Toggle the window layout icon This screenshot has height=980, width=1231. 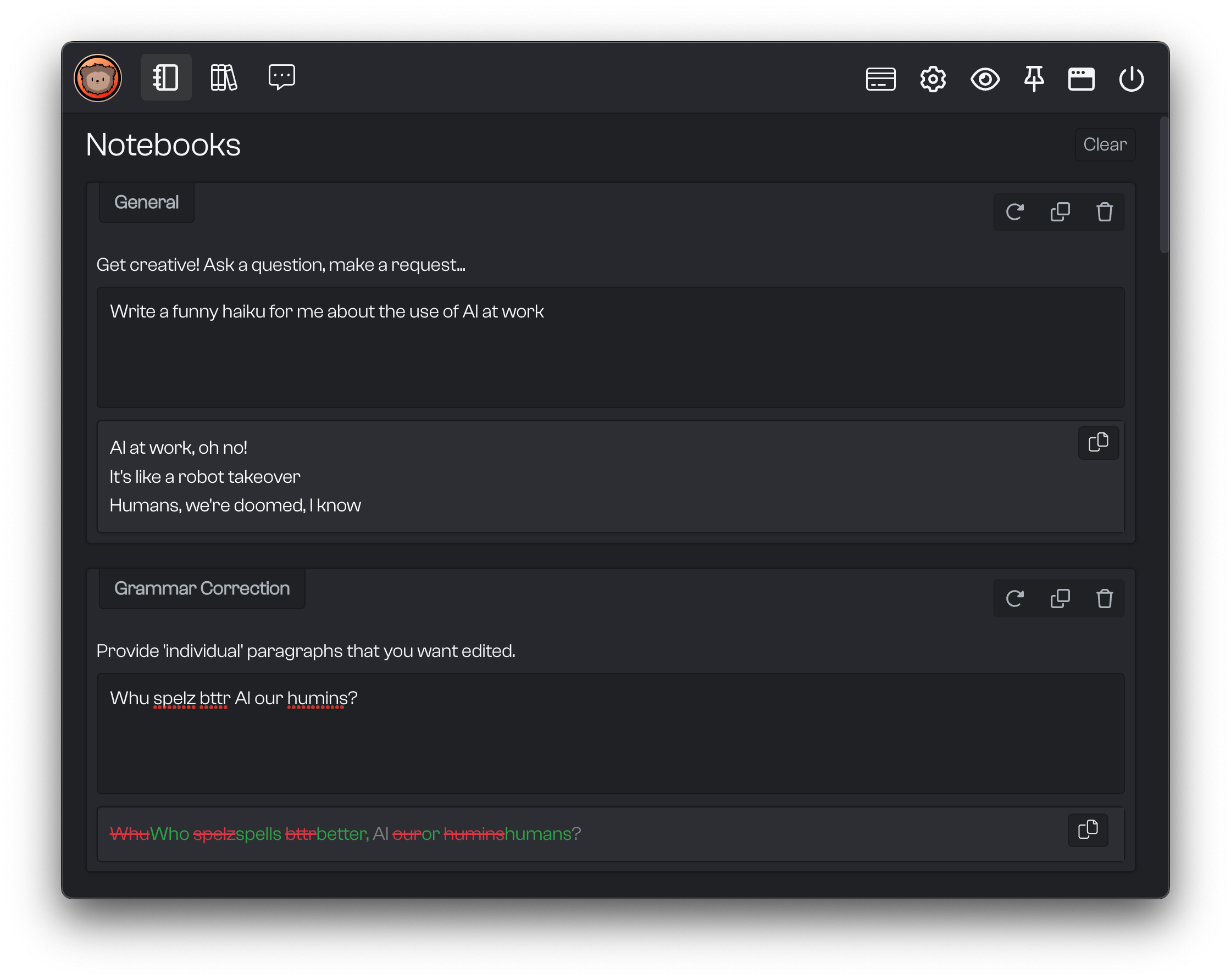[1082, 78]
